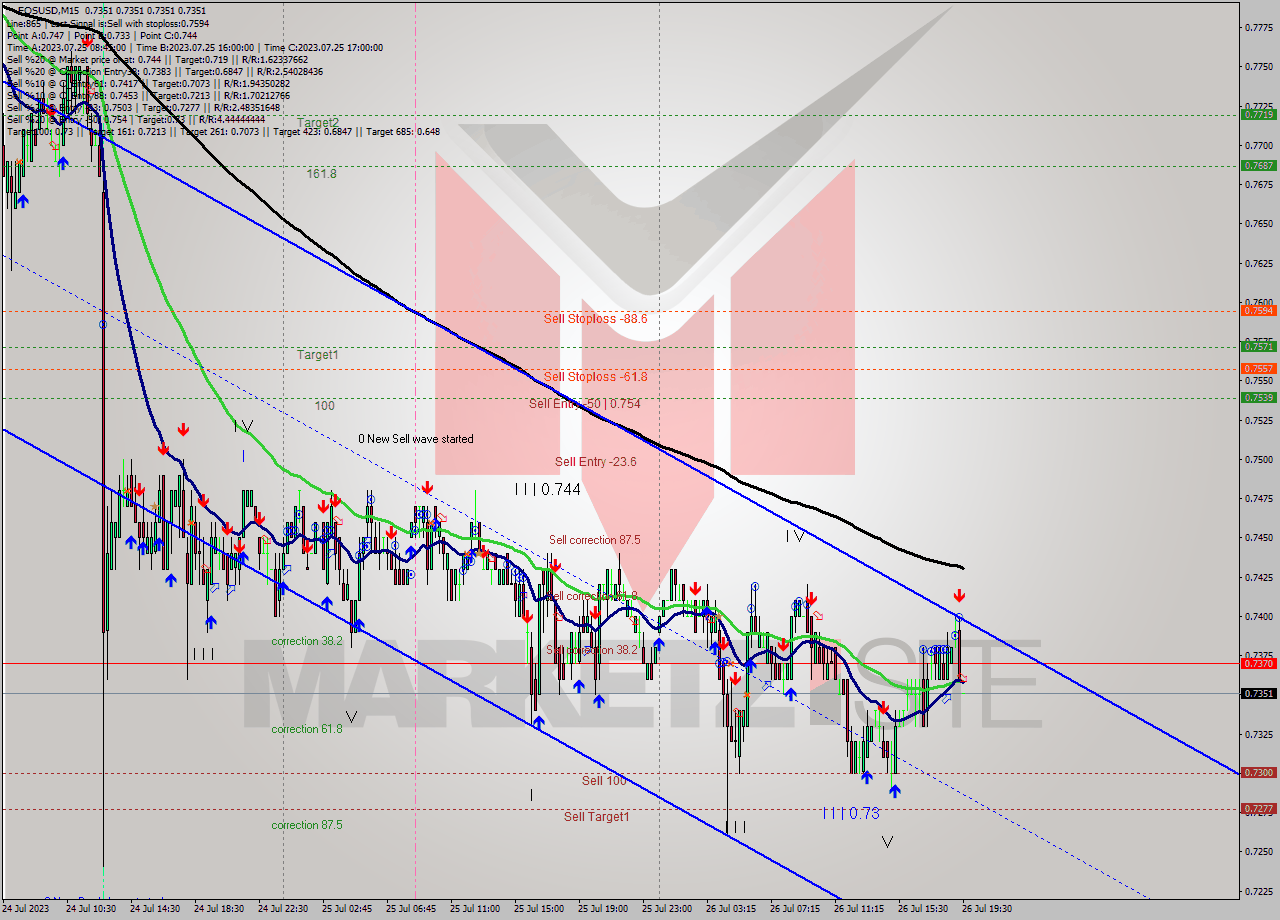This screenshot has height=920, width=1280.
Task: Click the orange 0.7594 stoploss price tag
Action: [1257, 311]
